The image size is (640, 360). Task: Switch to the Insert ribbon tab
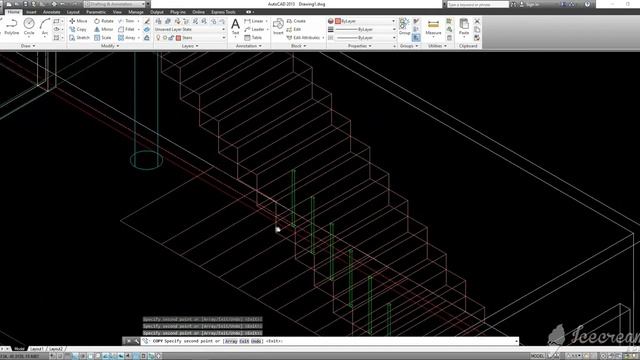(x=31, y=12)
